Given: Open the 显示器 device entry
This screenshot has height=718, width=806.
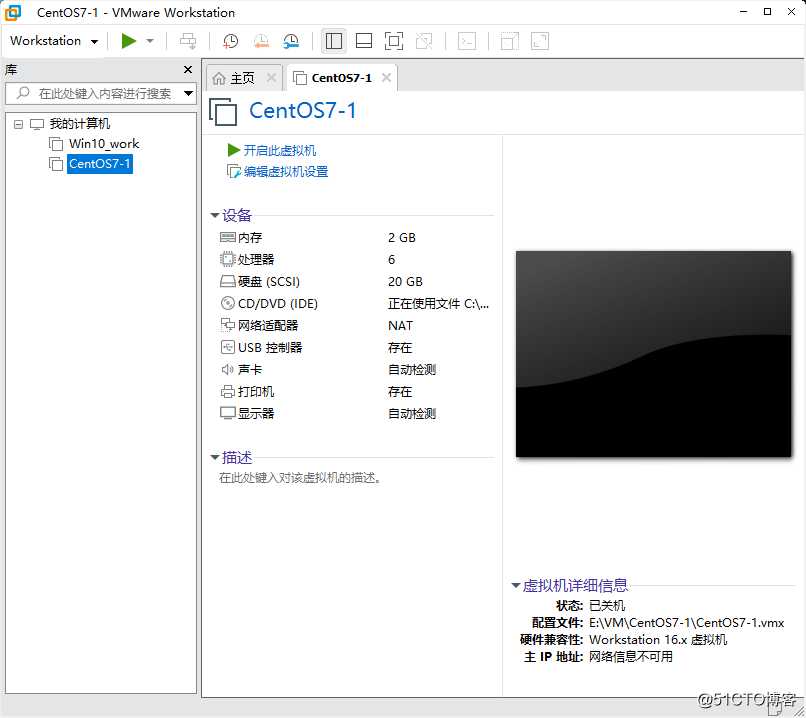Looking at the screenshot, I should pos(256,414).
